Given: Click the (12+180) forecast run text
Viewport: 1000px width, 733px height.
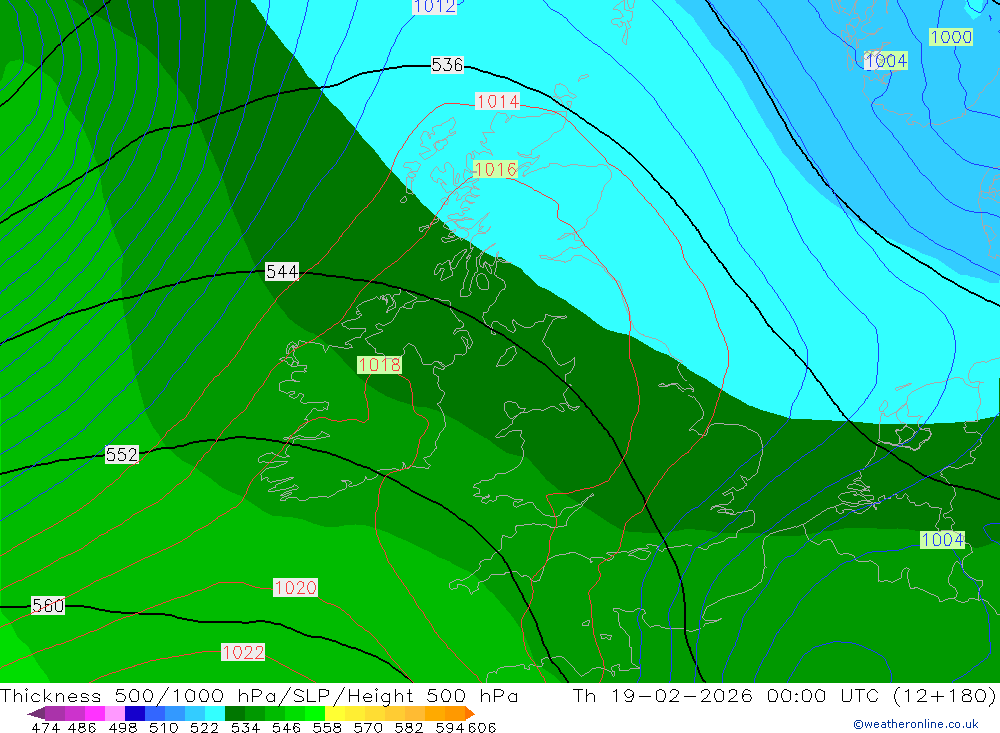Looking at the screenshot, I should point(944,695).
